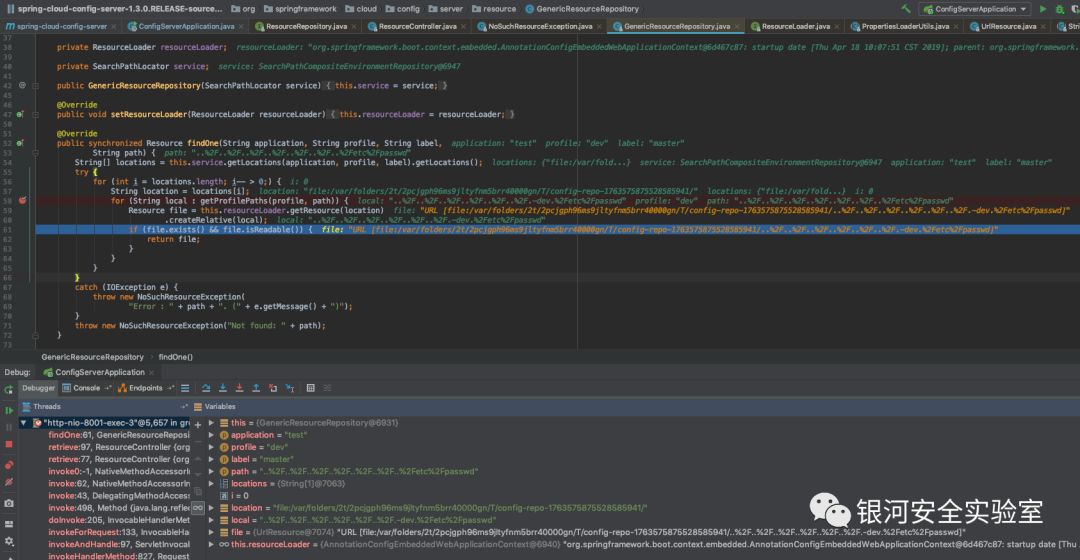Expand the 'path' variable node

coord(211,472)
